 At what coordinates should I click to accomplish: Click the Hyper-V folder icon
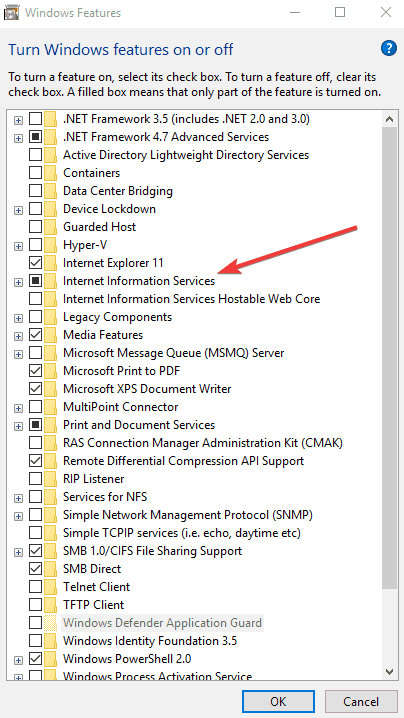click(x=50, y=245)
